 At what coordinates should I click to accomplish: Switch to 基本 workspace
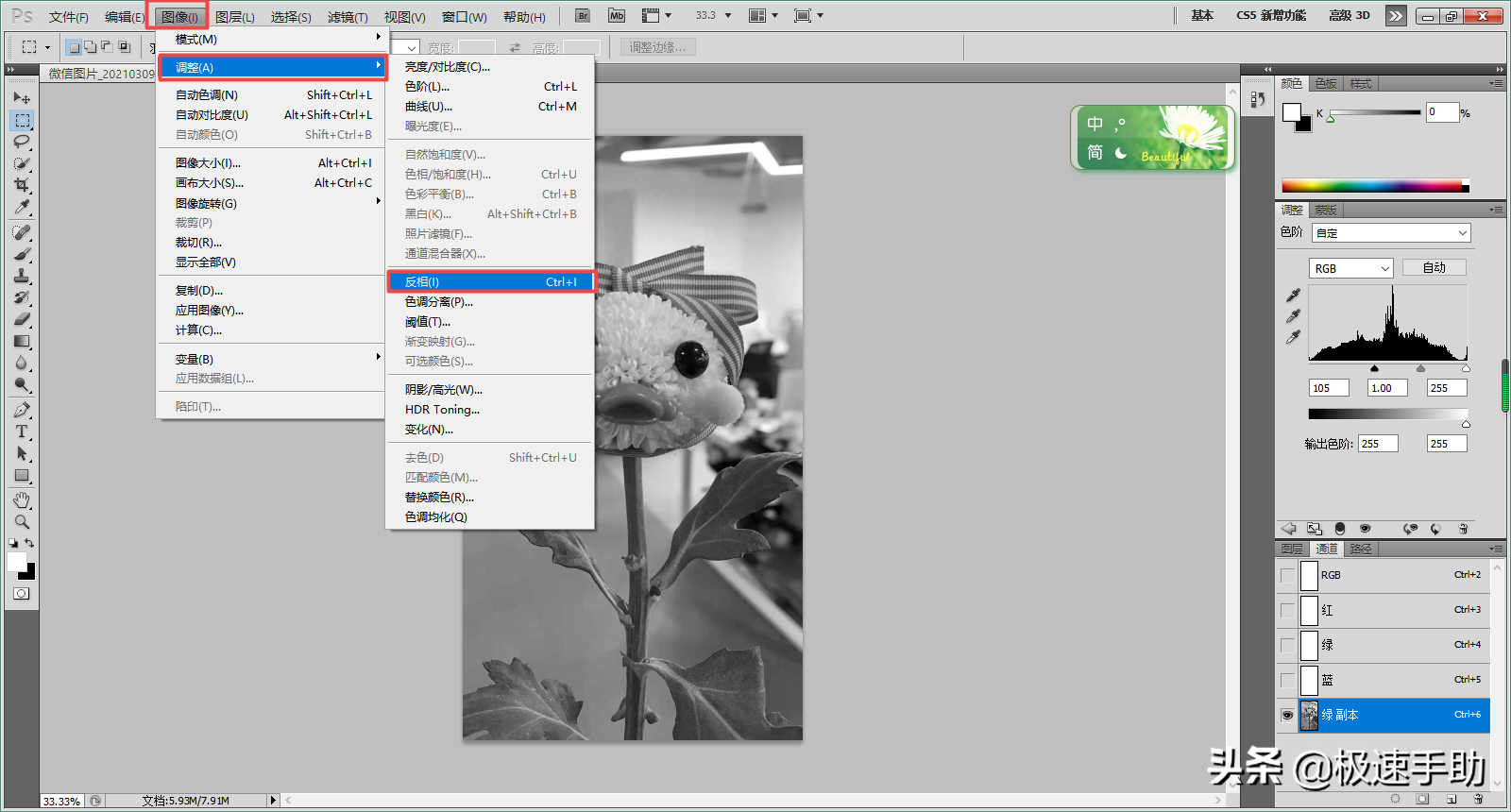coord(1202,15)
